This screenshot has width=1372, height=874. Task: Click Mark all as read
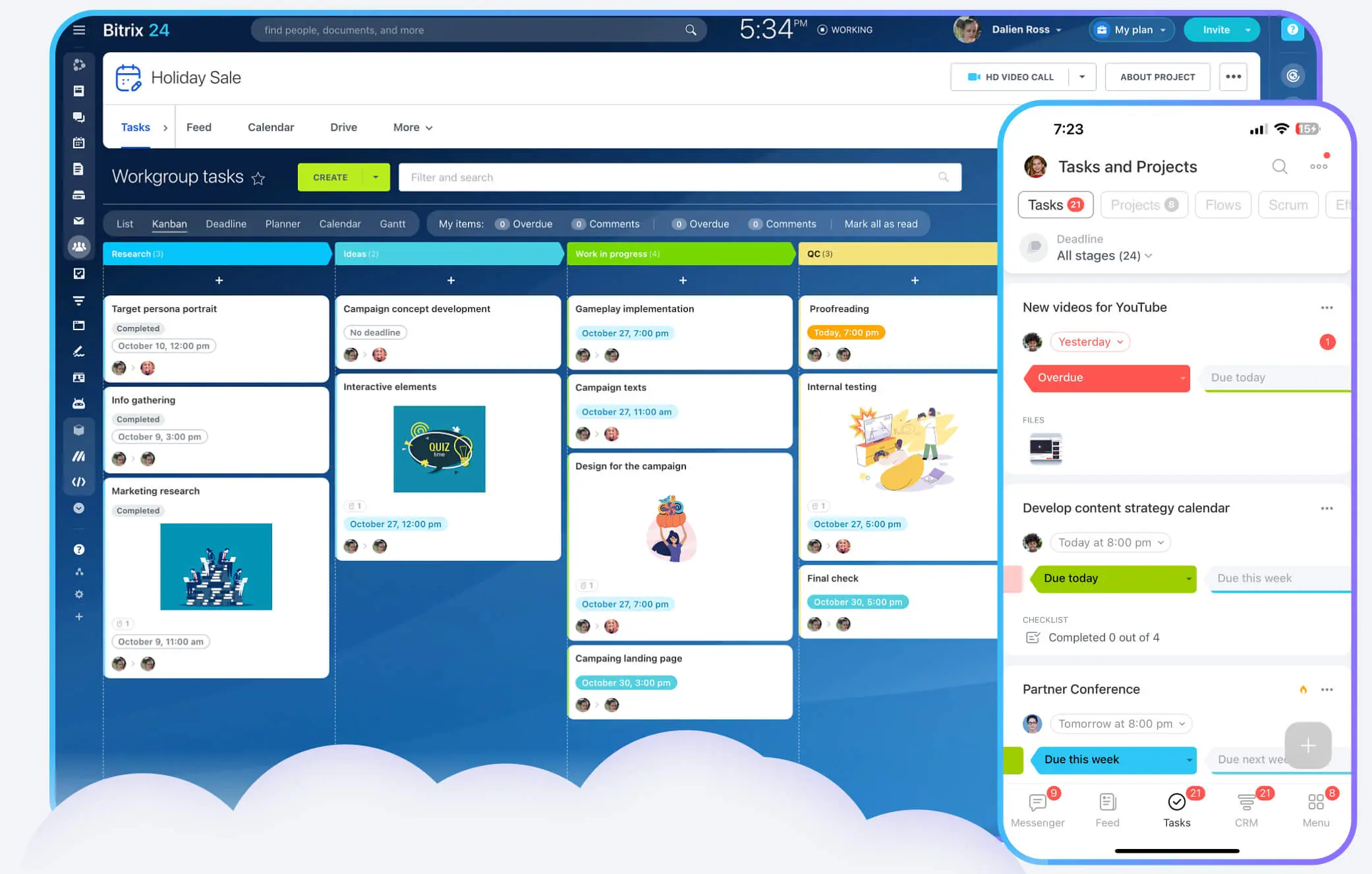pos(880,224)
